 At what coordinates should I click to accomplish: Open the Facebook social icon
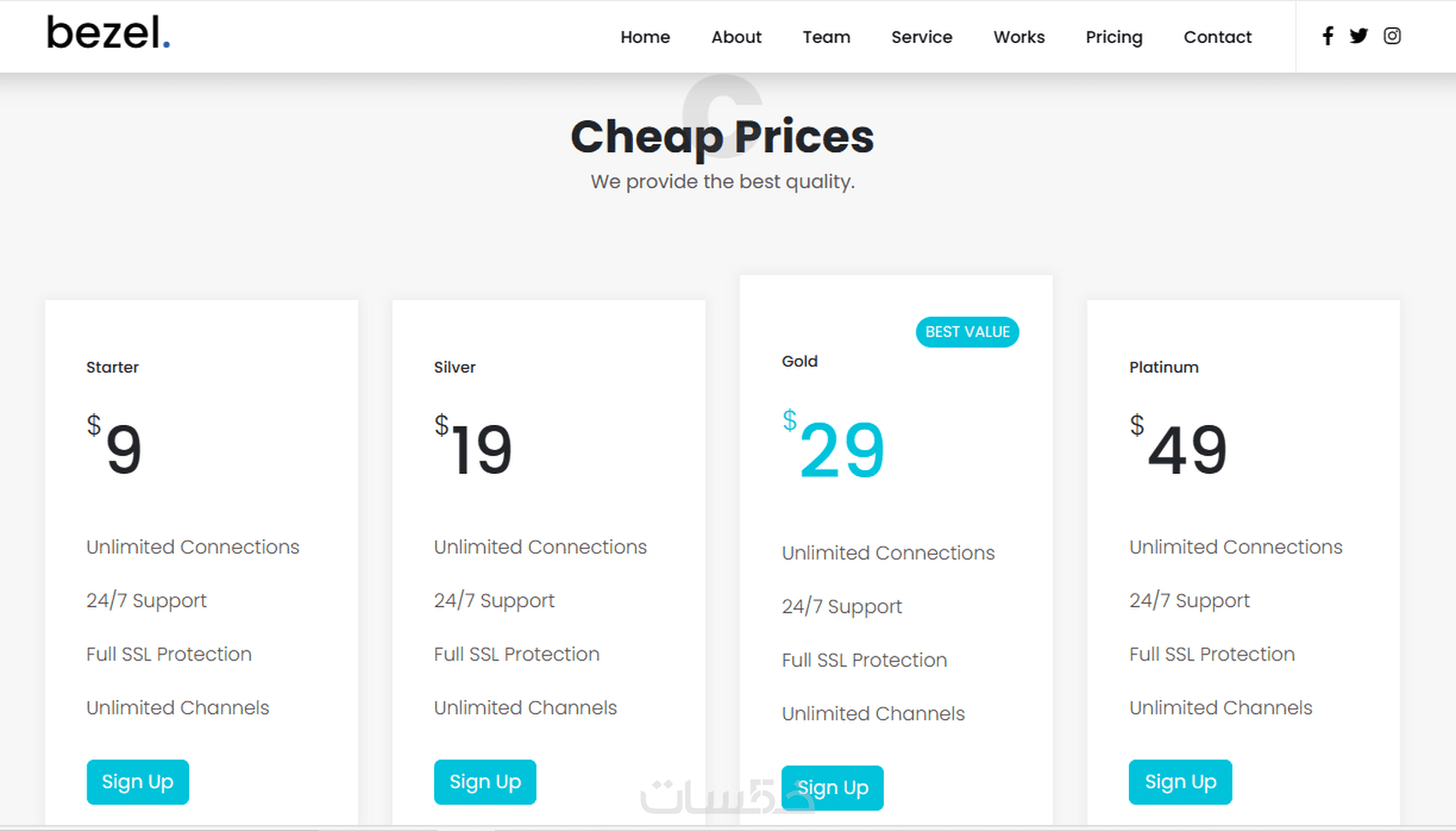click(1328, 36)
